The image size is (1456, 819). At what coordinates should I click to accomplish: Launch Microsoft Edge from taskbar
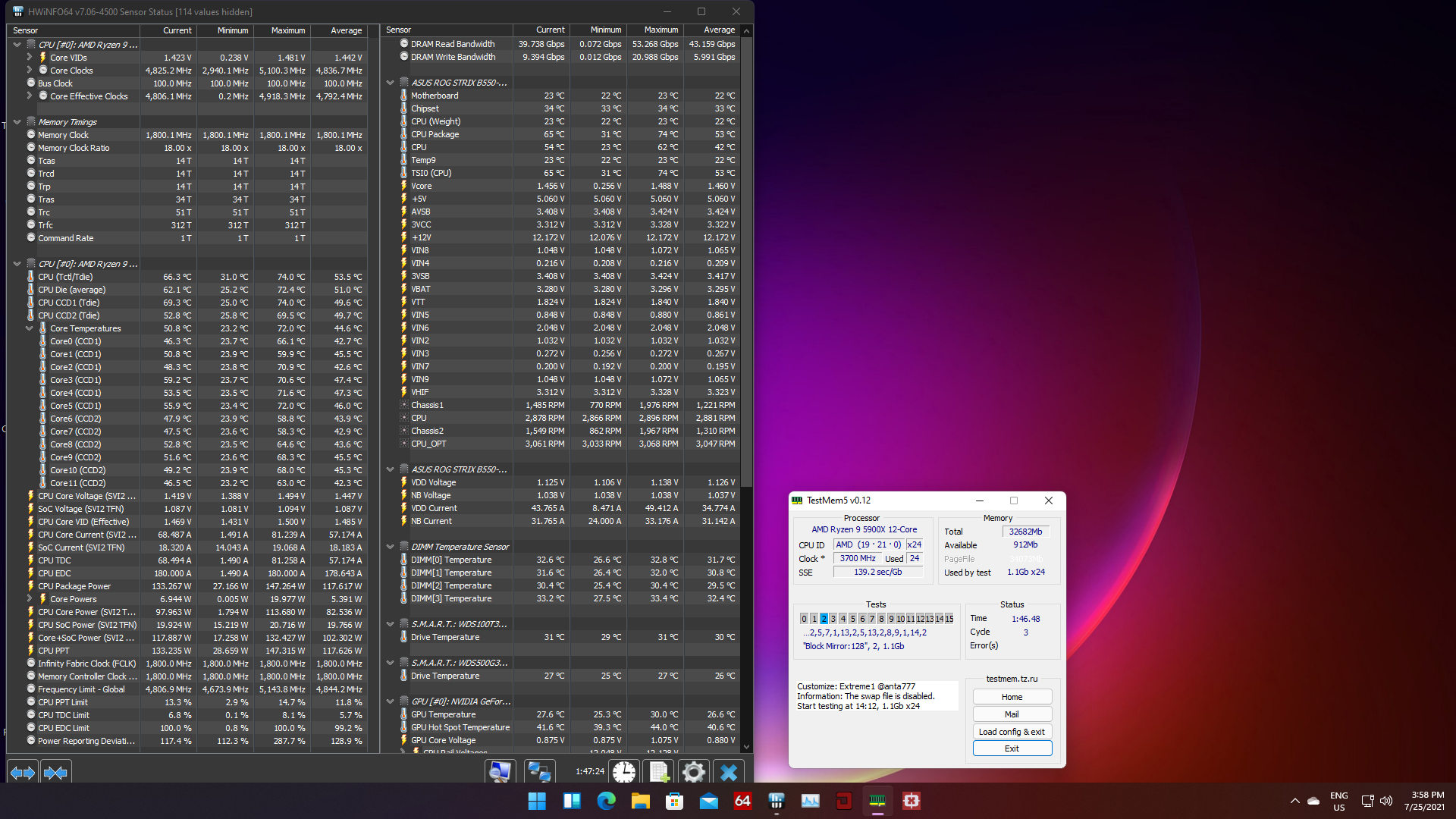point(607,801)
